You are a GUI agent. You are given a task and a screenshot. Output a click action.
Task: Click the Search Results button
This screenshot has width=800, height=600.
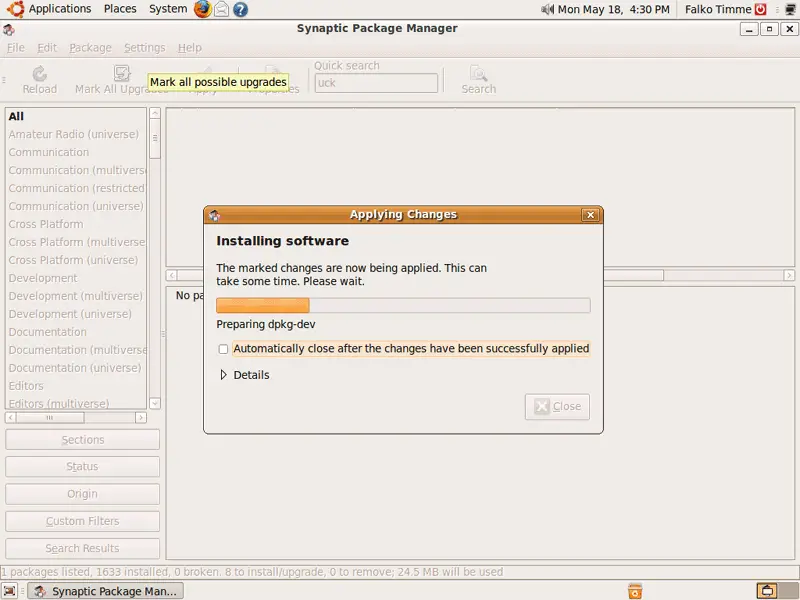point(82,548)
